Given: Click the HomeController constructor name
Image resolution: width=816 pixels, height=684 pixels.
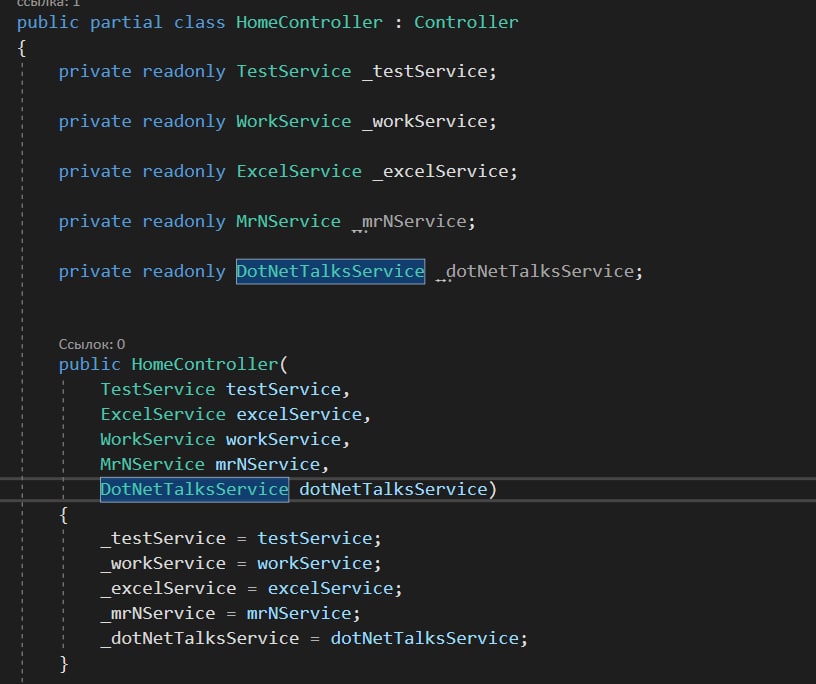Looking at the screenshot, I should click(205, 364).
